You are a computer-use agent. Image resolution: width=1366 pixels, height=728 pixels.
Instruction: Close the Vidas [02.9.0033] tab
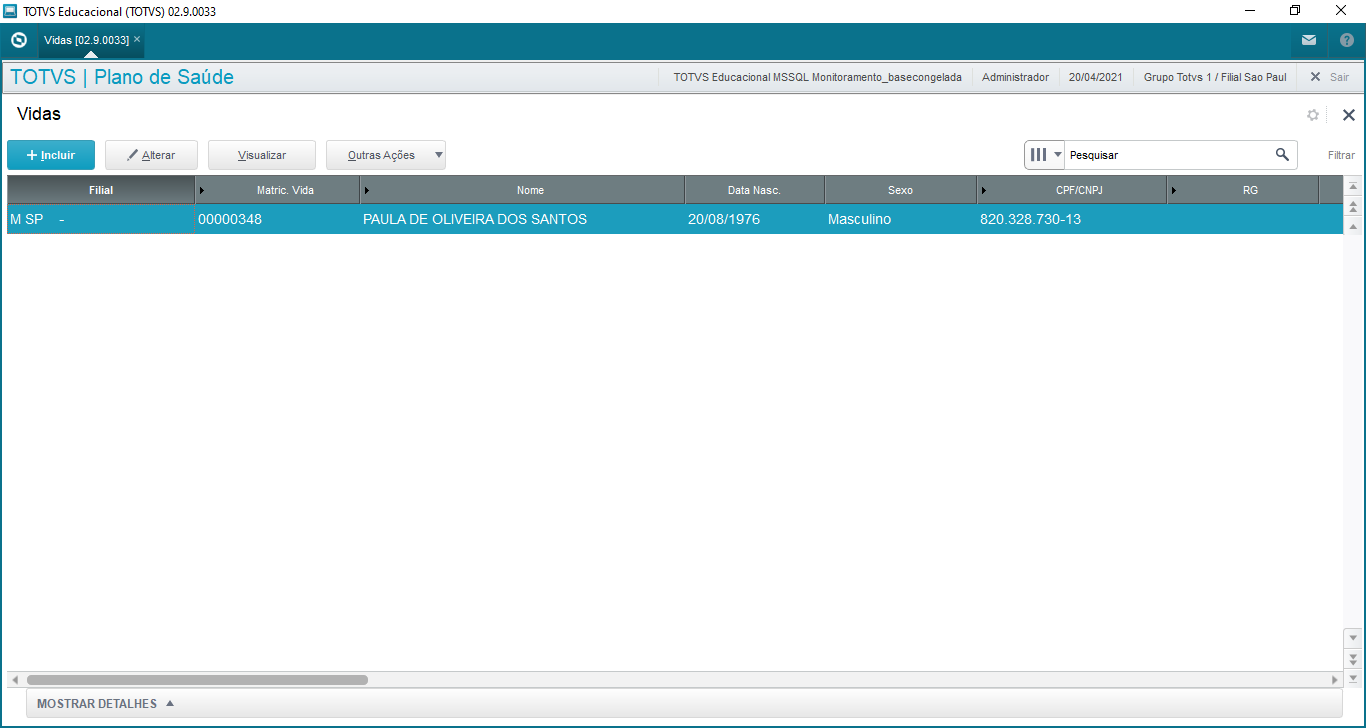(137, 40)
